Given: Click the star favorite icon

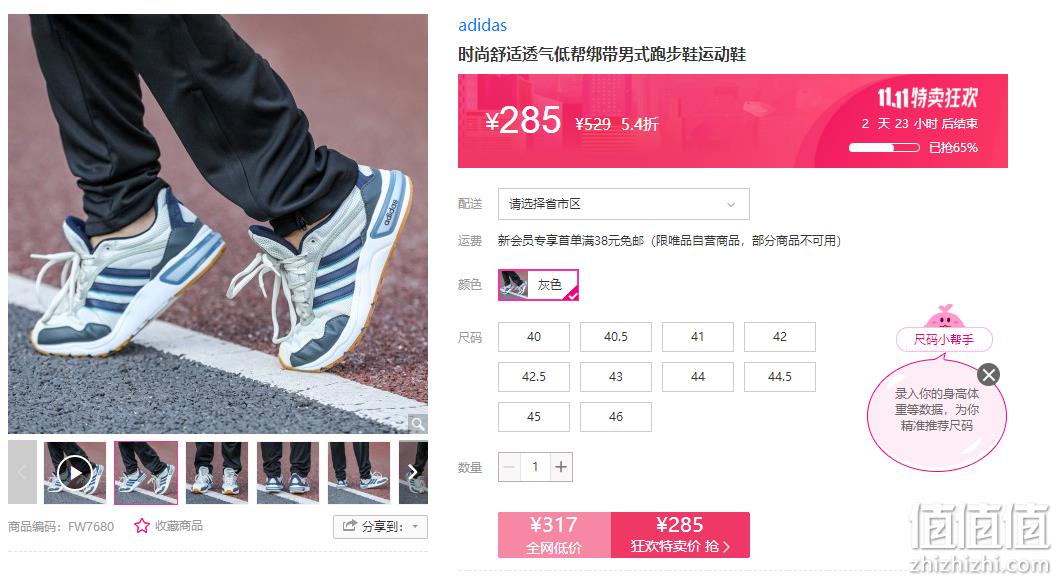Looking at the screenshot, I should (142, 526).
